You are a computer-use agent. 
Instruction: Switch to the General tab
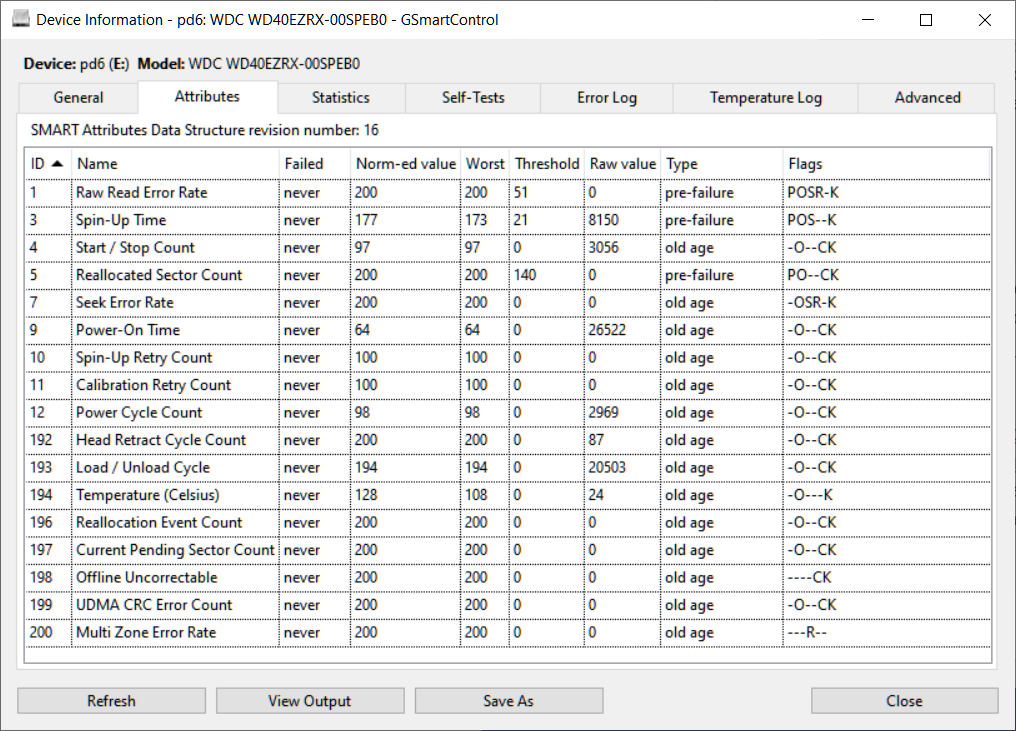(x=78, y=98)
